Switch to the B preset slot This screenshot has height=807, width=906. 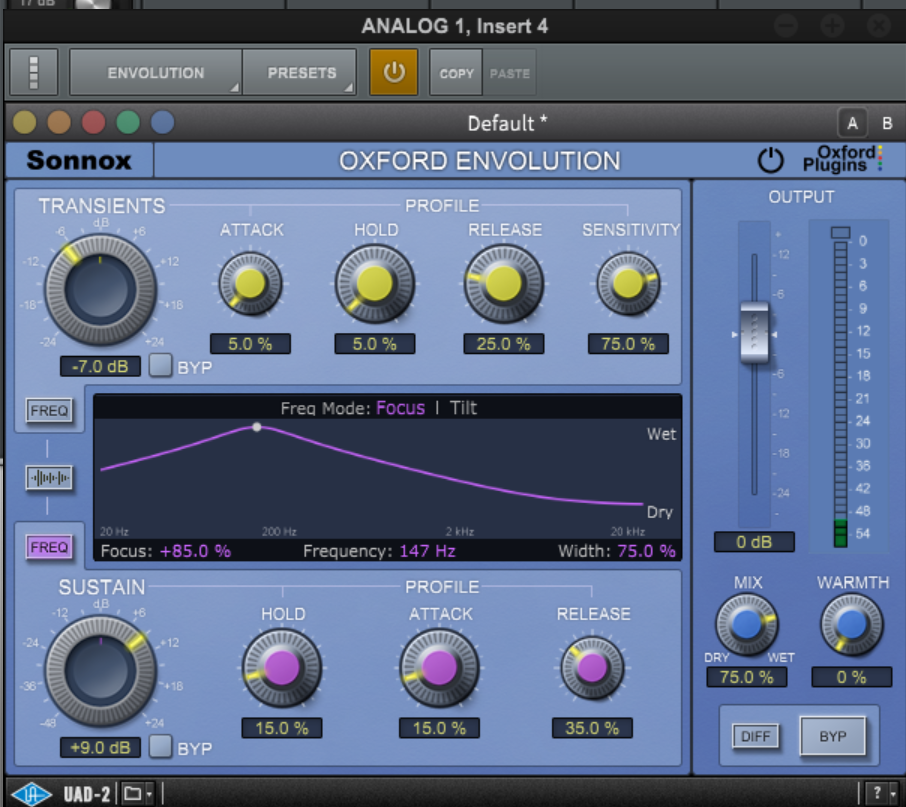pyautogui.click(x=887, y=123)
